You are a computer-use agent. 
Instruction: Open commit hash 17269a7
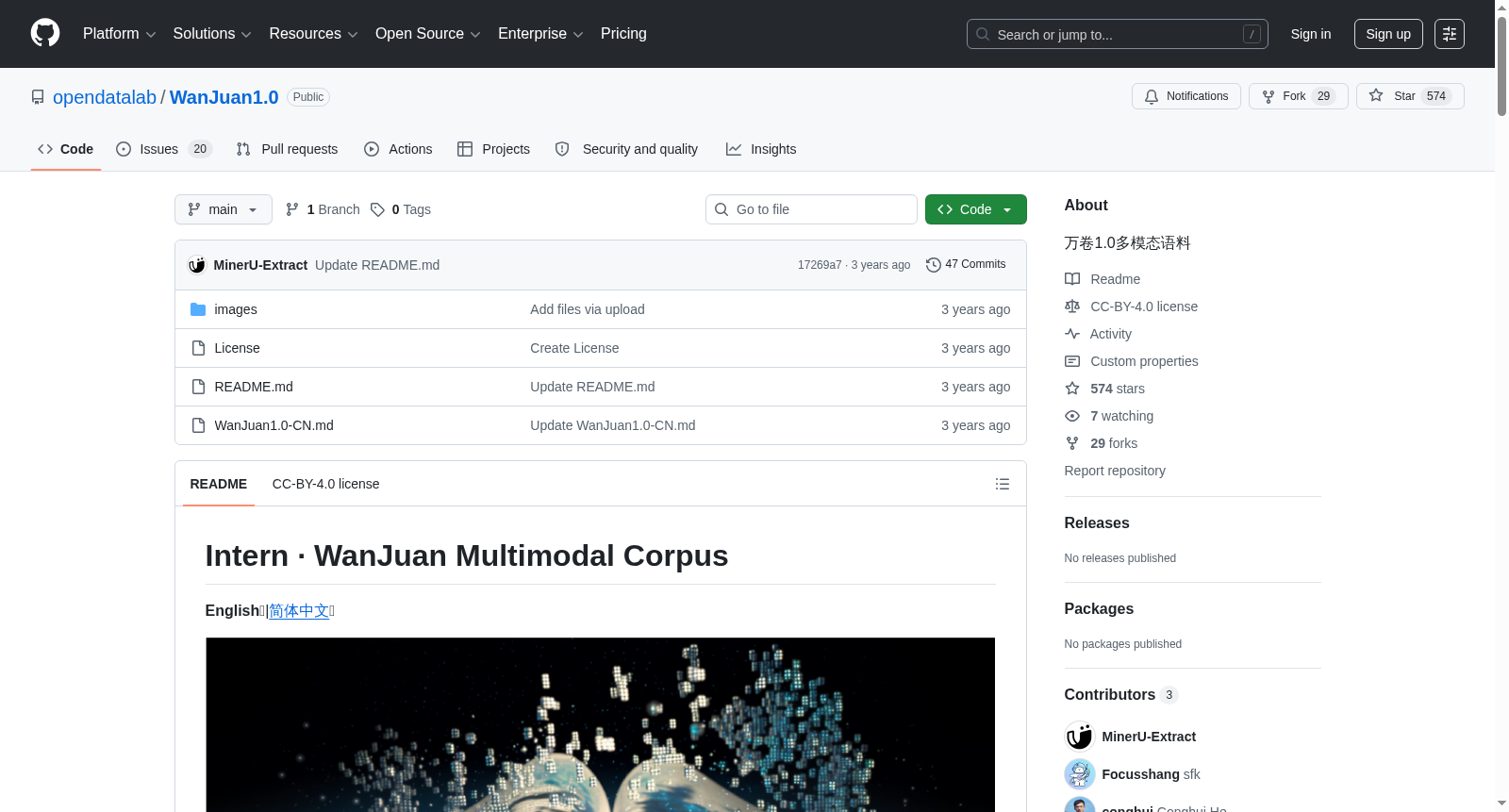[x=820, y=265]
